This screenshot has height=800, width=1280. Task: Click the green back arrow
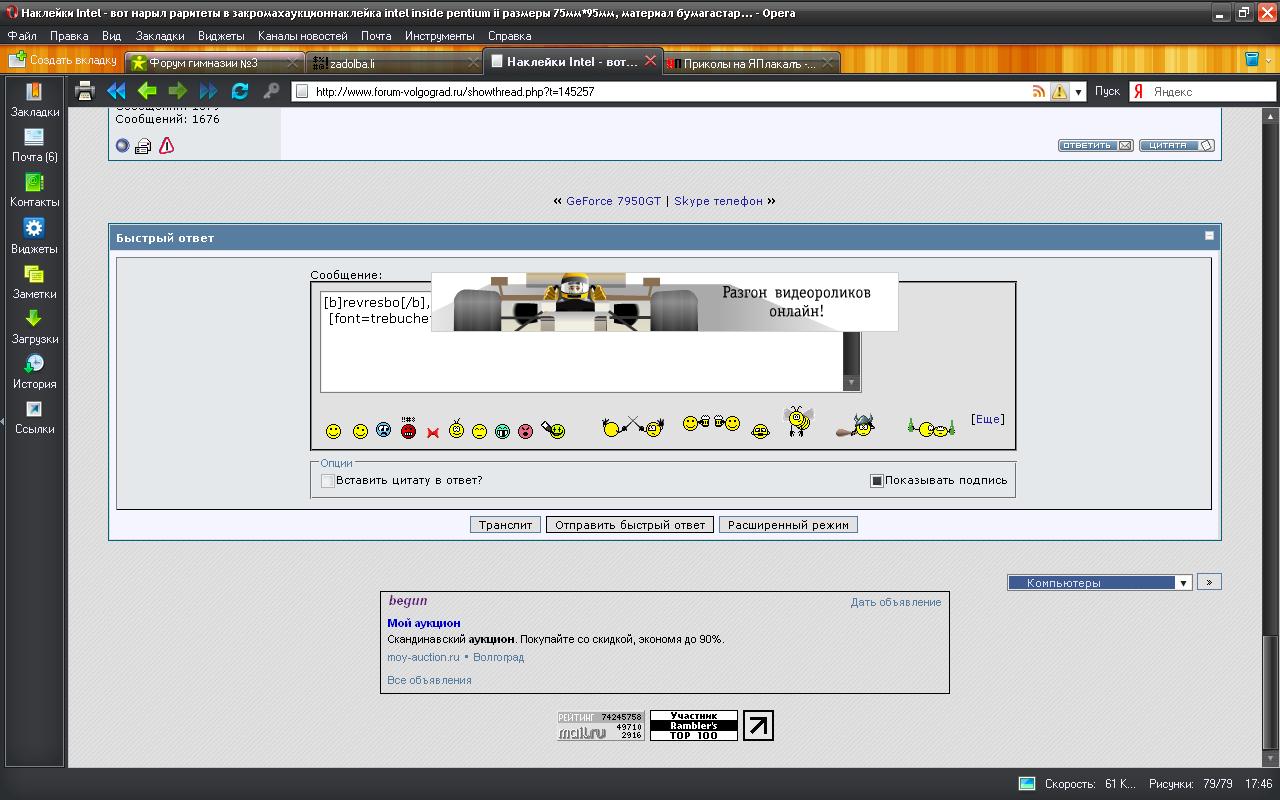coord(147,91)
